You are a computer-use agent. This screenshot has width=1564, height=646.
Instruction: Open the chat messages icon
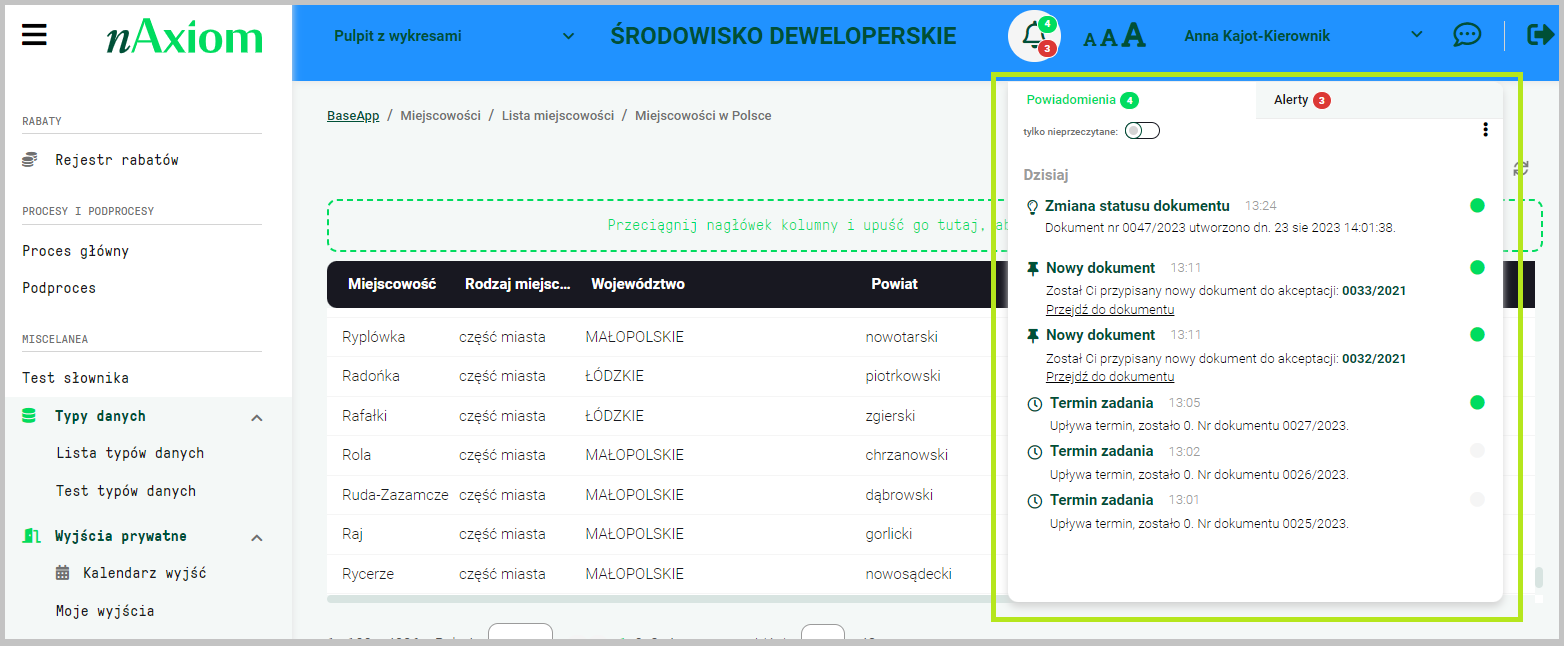tap(1466, 35)
